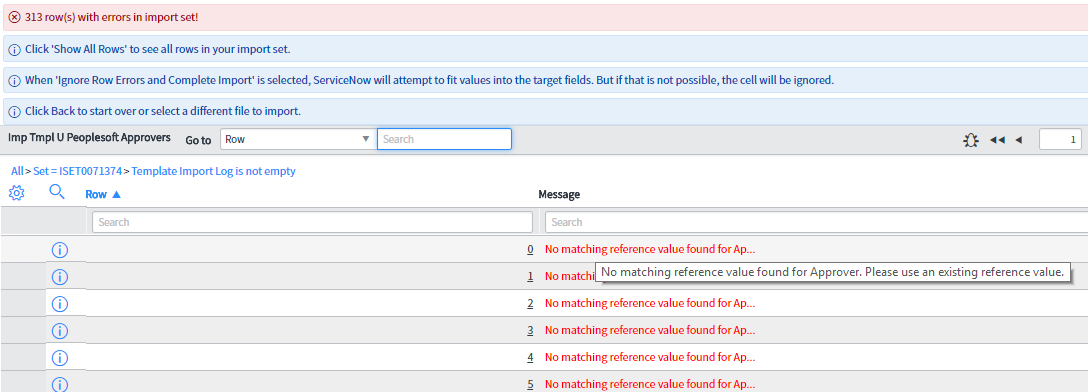Click row 2 error message text
The image size is (1088, 392).
tap(650, 304)
